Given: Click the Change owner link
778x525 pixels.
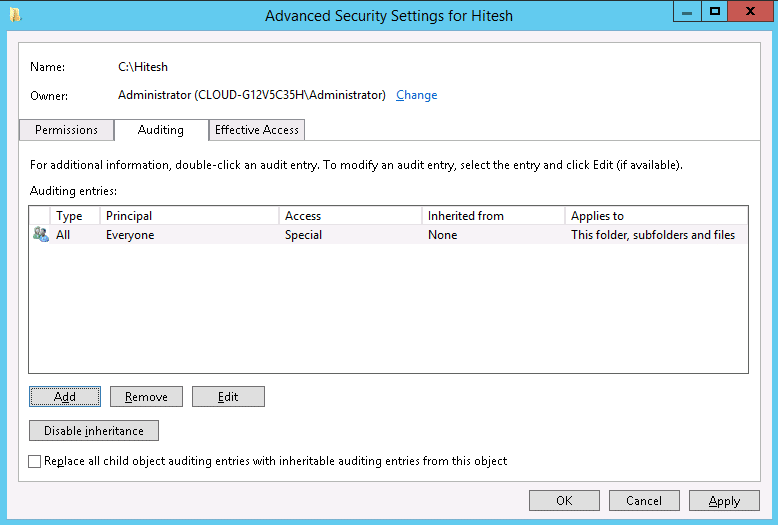Looking at the screenshot, I should [416, 95].
